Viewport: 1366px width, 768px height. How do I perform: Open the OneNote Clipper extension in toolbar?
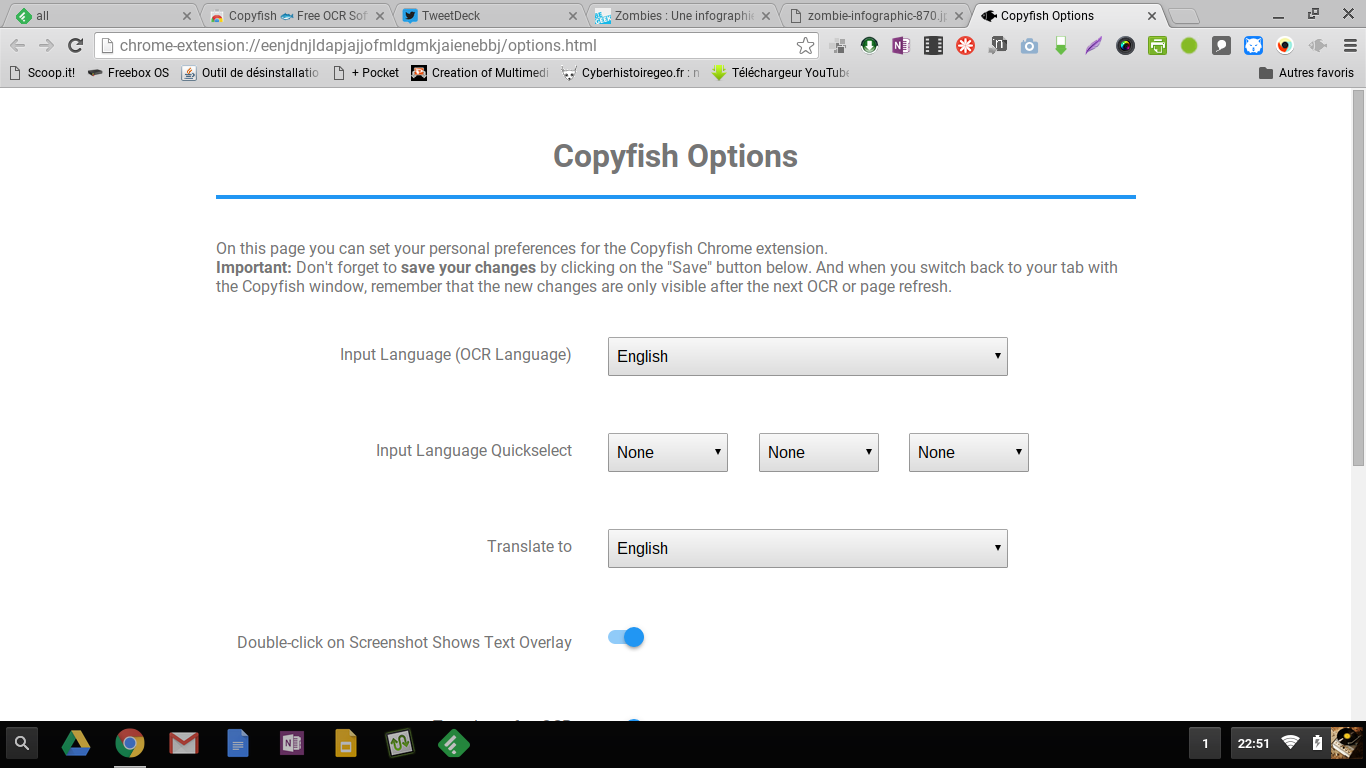(901, 45)
